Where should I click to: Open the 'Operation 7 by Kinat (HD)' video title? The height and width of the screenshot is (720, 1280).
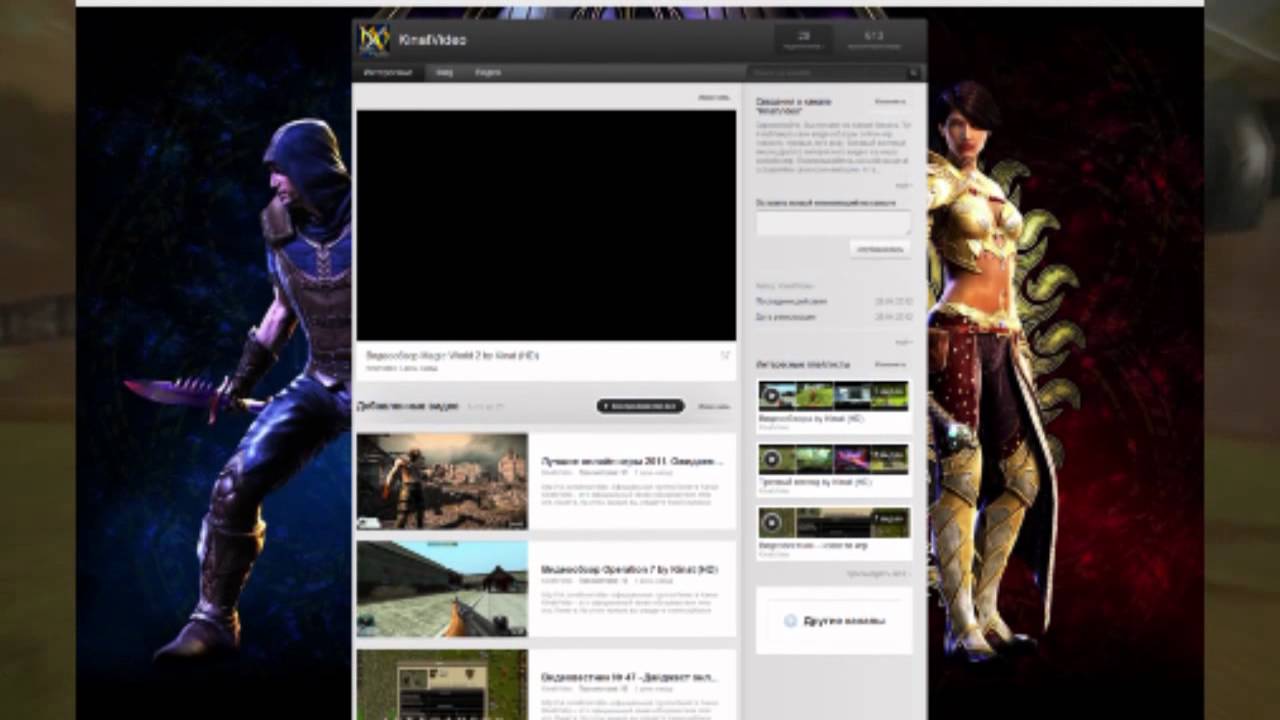[629, 569]
